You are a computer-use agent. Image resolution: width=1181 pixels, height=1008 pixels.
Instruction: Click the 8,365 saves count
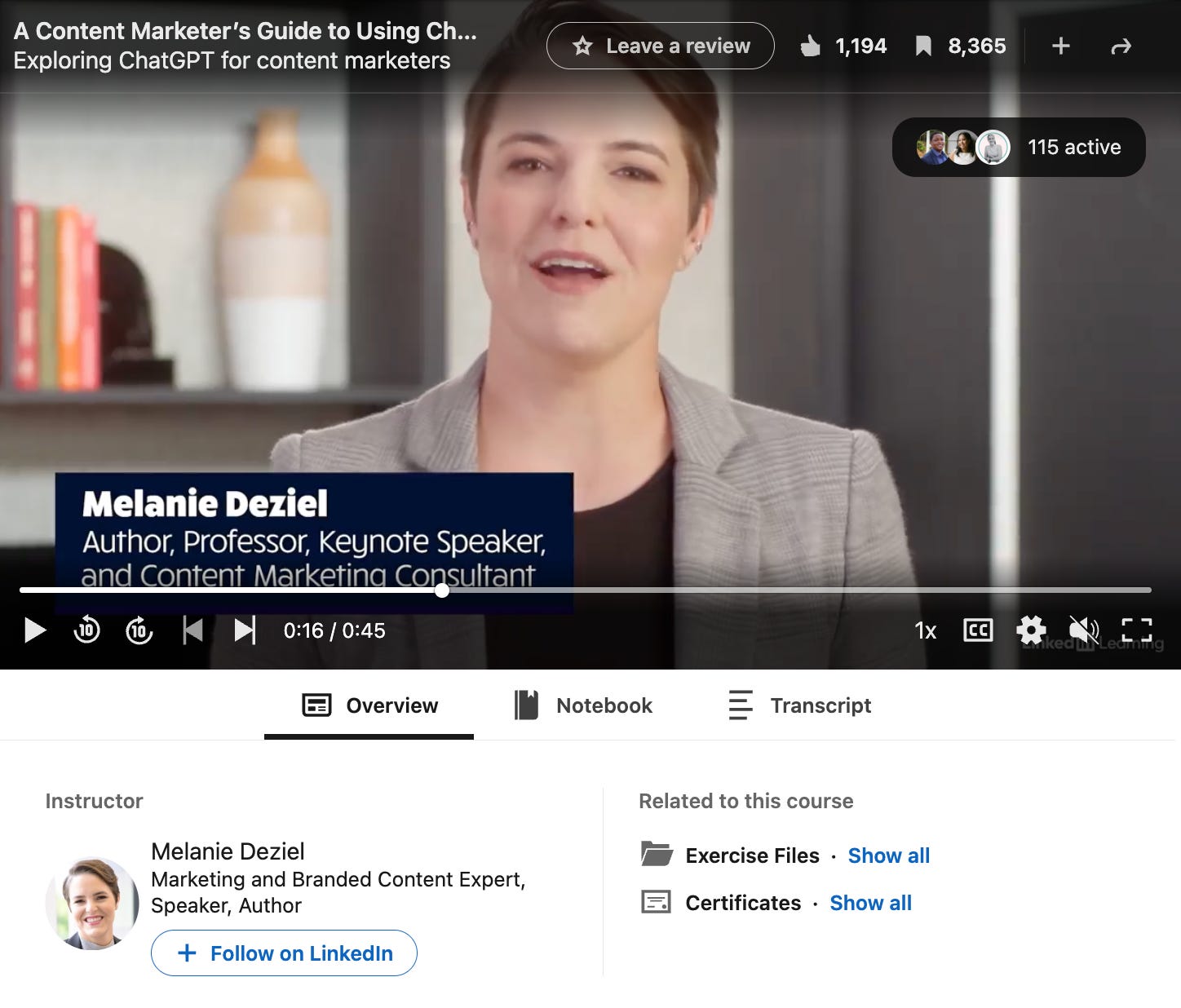click(x=976, y=46)
